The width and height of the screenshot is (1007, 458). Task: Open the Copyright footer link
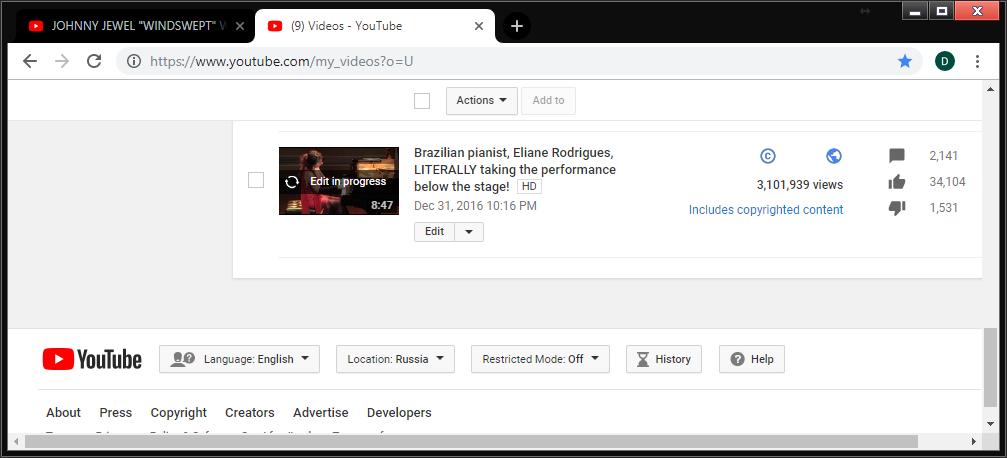pyautogui.click(x=179, y=412)
